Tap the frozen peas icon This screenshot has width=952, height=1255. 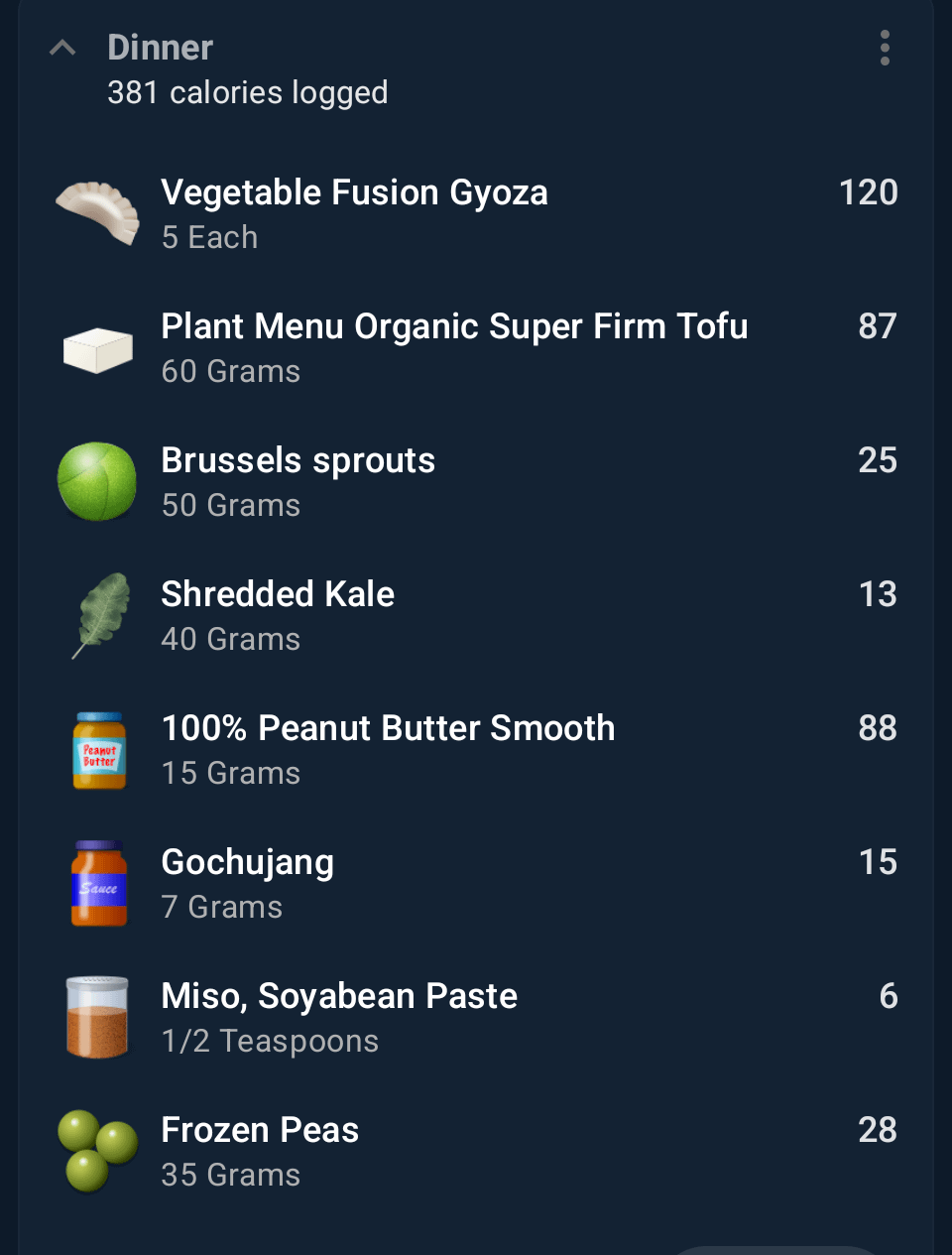click(97, 1151)
